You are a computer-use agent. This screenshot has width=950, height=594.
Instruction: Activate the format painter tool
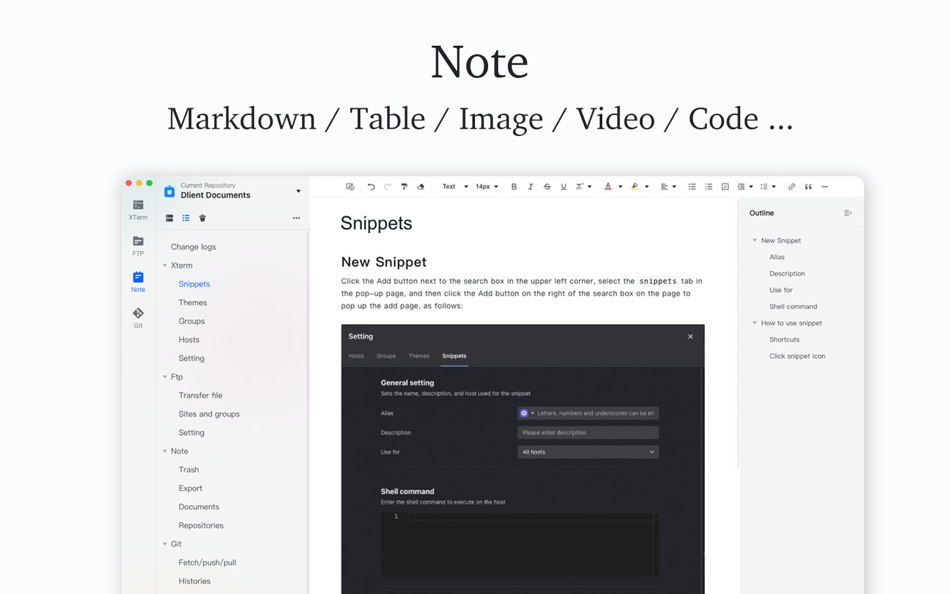pos(404,187)
